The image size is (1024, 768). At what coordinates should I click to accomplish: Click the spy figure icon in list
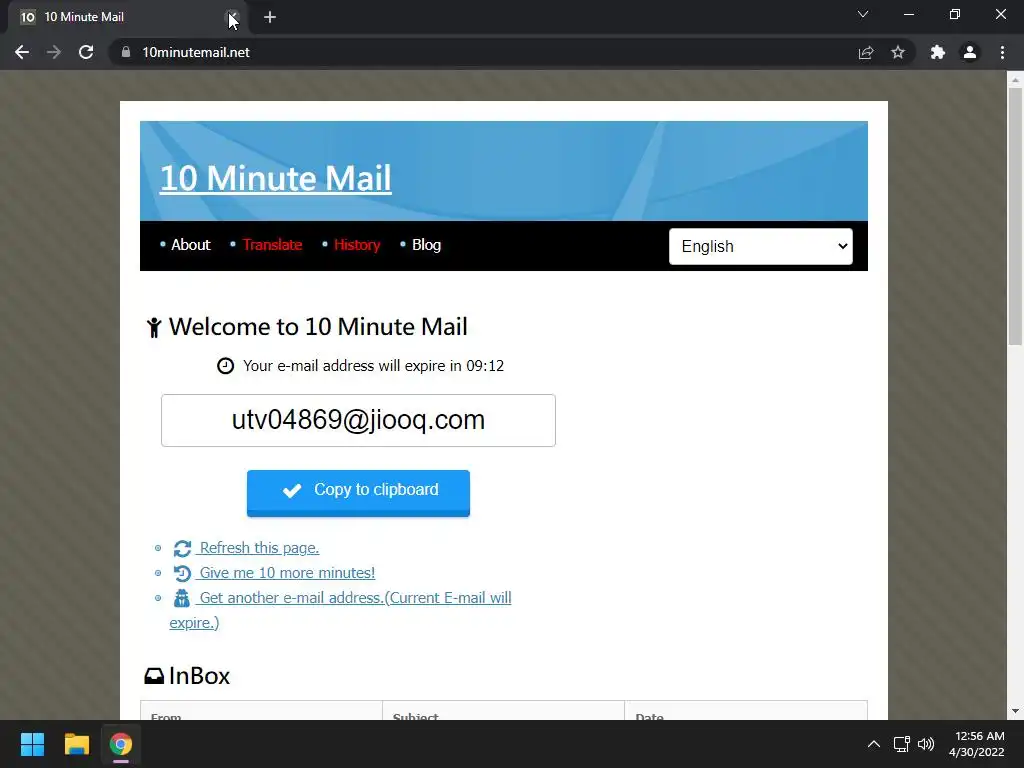pos(182,598)
